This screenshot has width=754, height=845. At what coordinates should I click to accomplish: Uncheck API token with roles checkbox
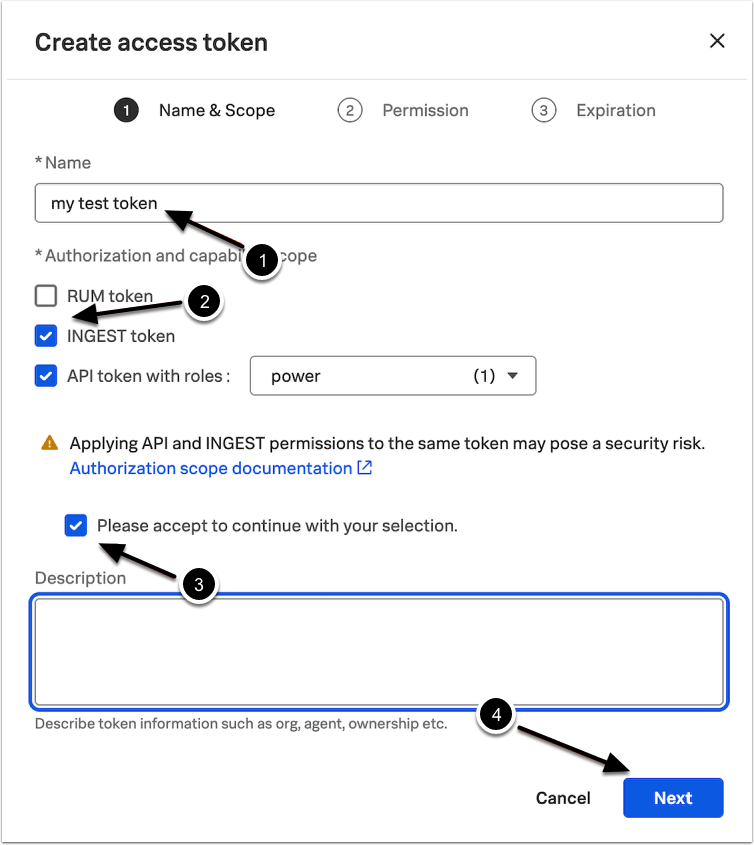click(46, 376)
